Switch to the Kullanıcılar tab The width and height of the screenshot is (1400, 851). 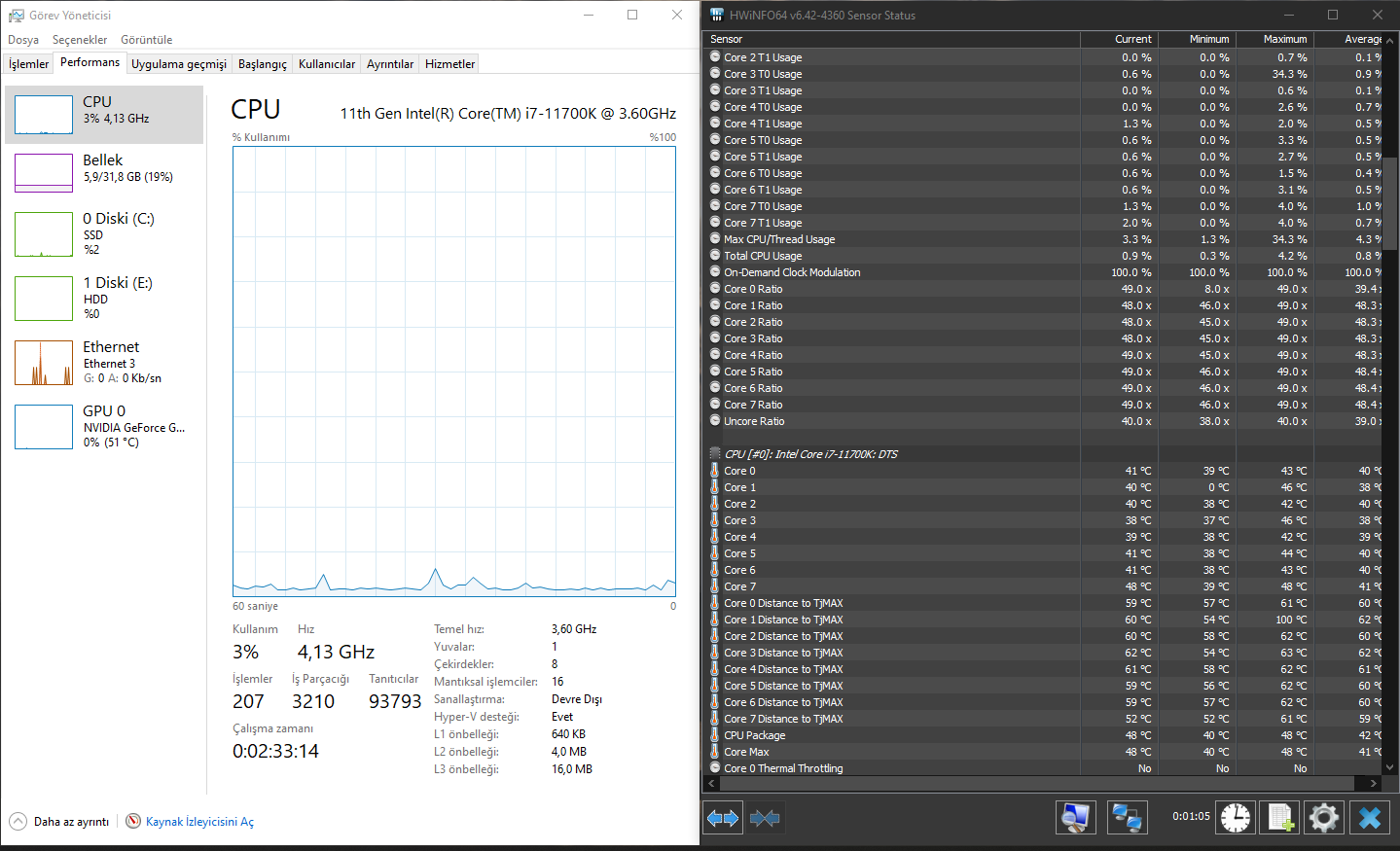point(327,64)
